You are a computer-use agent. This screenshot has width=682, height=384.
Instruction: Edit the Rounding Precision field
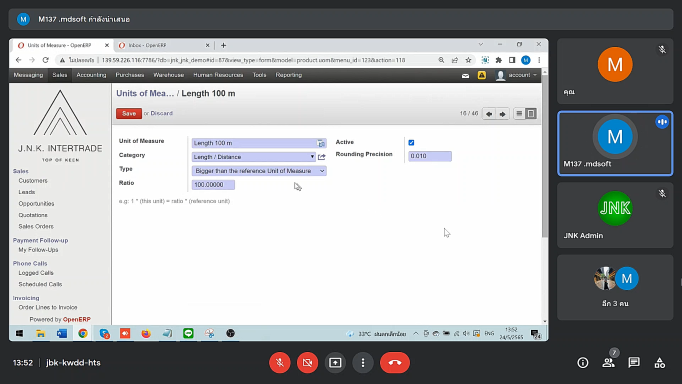pos(430,156)
